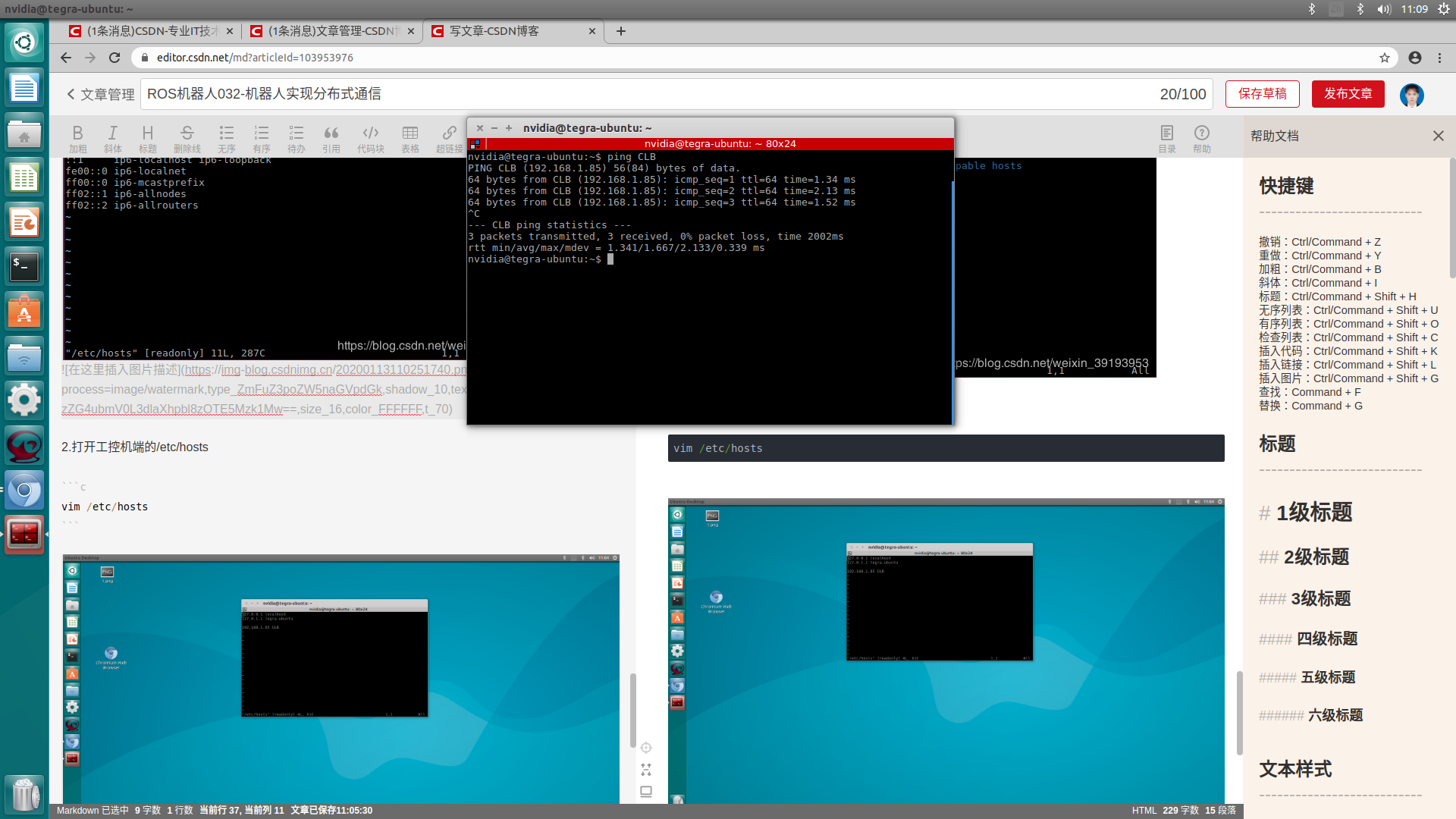Open Chromium browser from dock

point(24,491)
